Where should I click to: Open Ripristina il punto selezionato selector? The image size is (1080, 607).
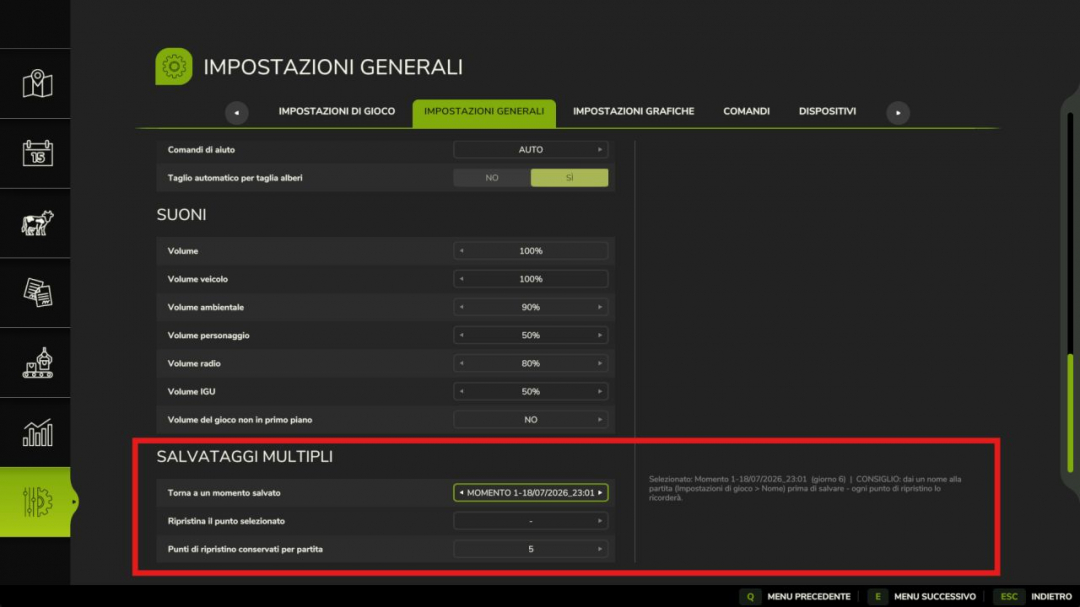pos(530,521)
